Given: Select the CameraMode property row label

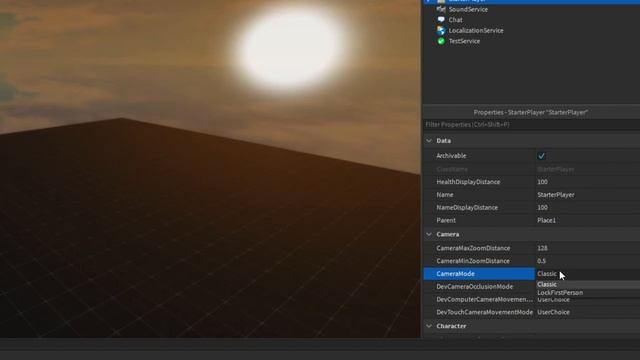Looking at the screenshot, I should pos(455,274).
